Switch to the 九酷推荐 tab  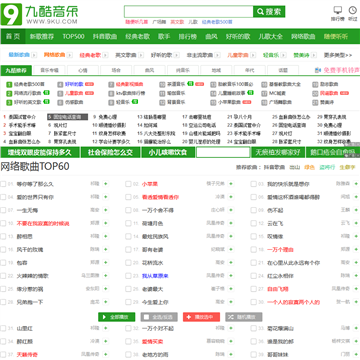(16, 70)
